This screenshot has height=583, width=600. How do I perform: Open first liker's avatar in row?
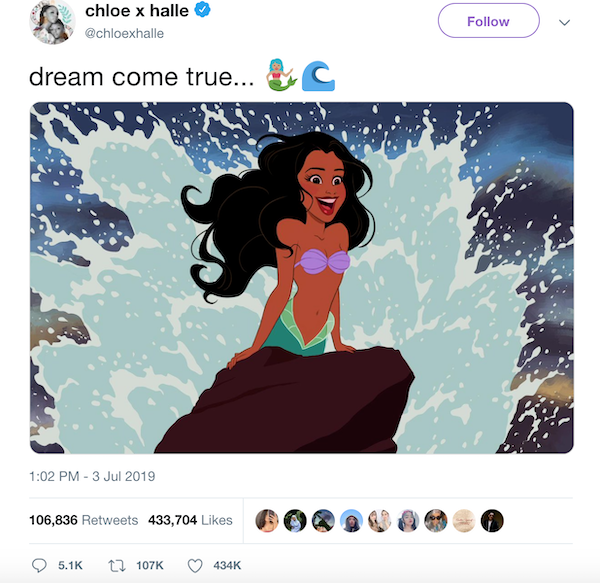point(267,520)
